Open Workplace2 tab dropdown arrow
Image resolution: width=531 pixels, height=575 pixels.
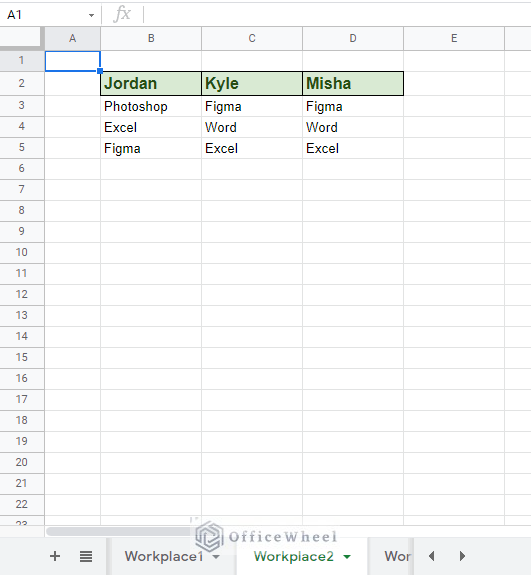coord(347,557)
